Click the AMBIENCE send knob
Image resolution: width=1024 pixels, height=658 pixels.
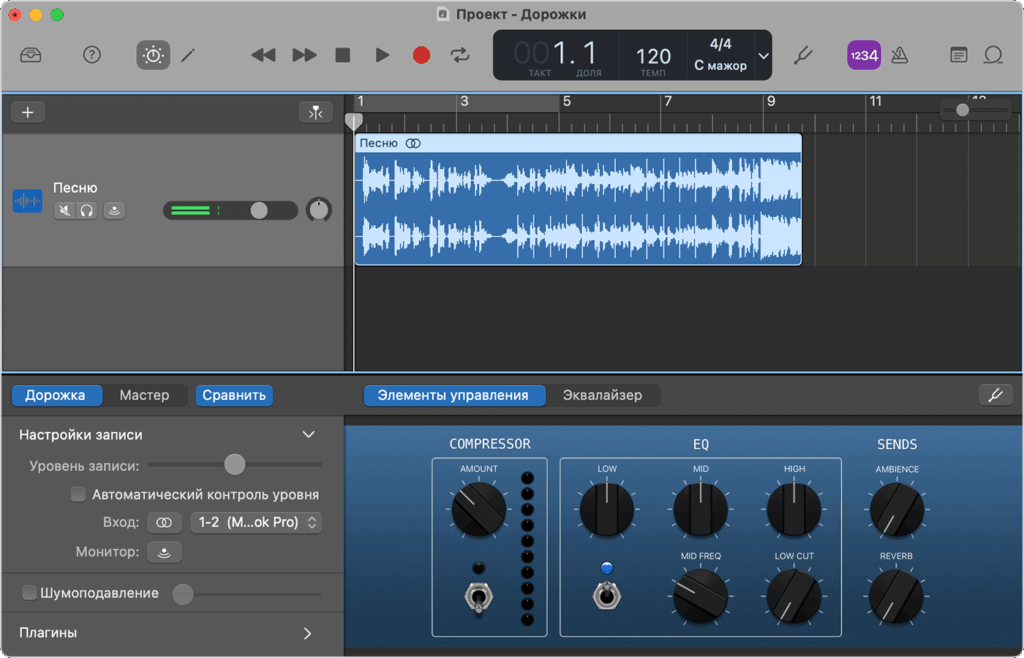[x=897, y=509]
